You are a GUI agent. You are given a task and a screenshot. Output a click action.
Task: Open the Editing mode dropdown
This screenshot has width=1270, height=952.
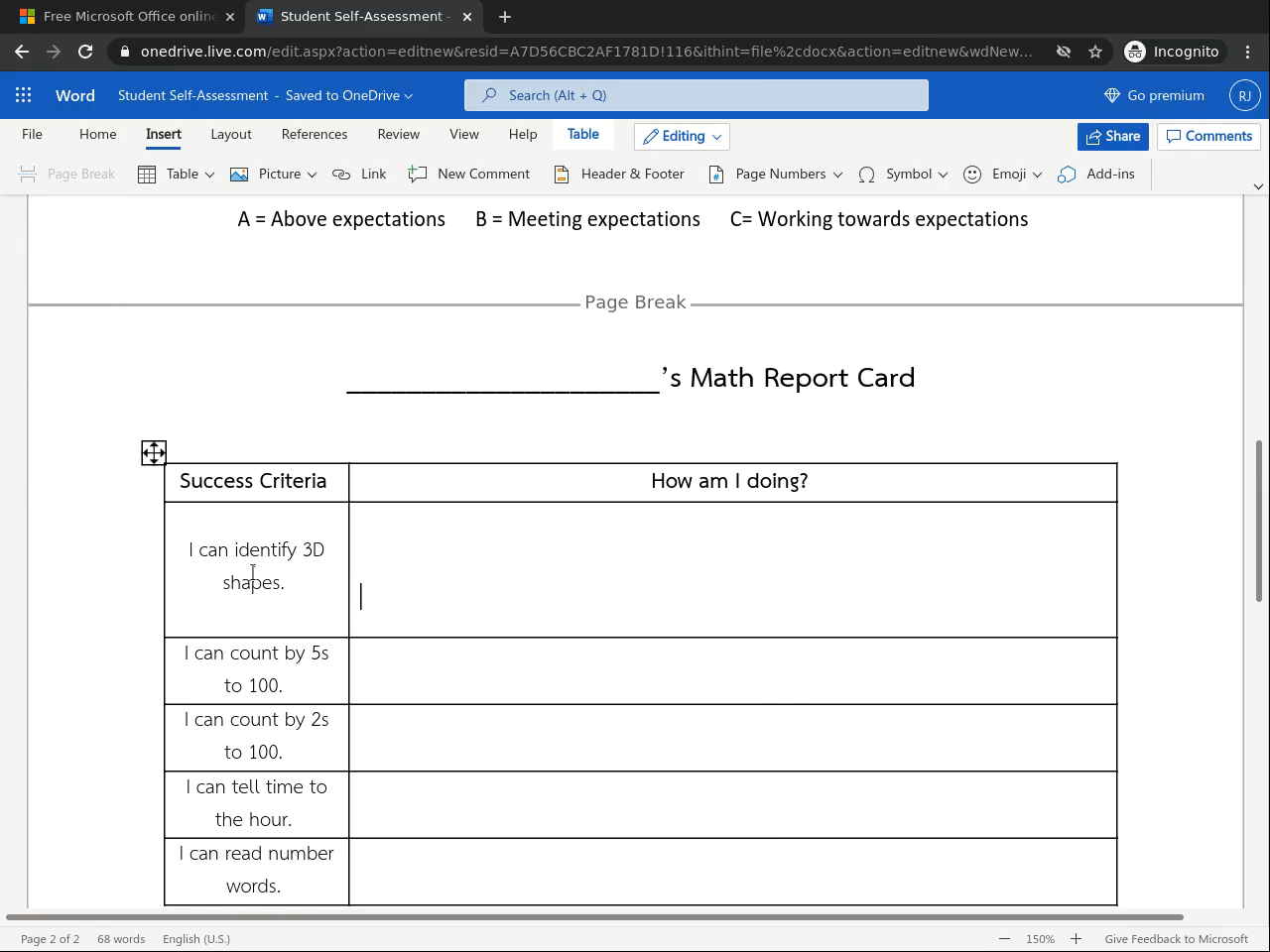coord(682,137)
